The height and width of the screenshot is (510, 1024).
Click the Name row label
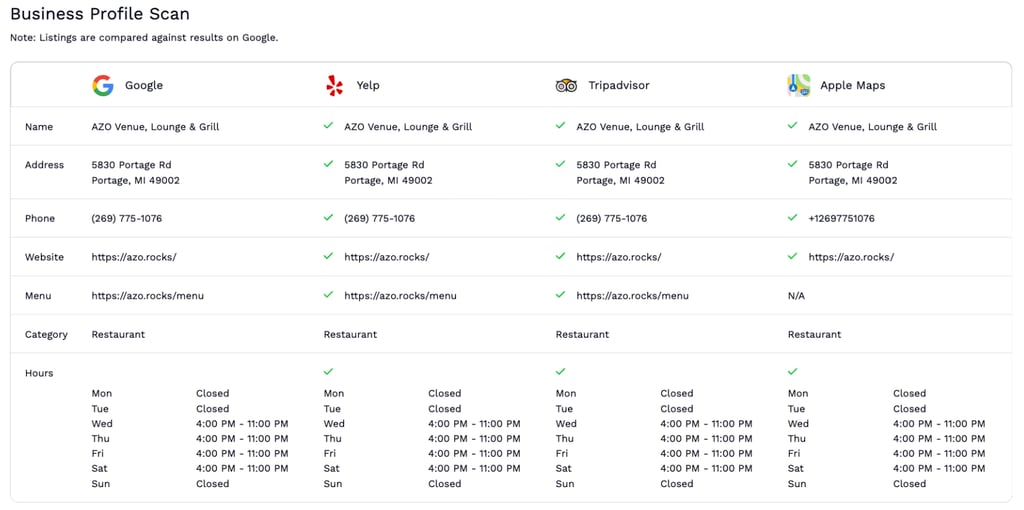coord(39,127)
